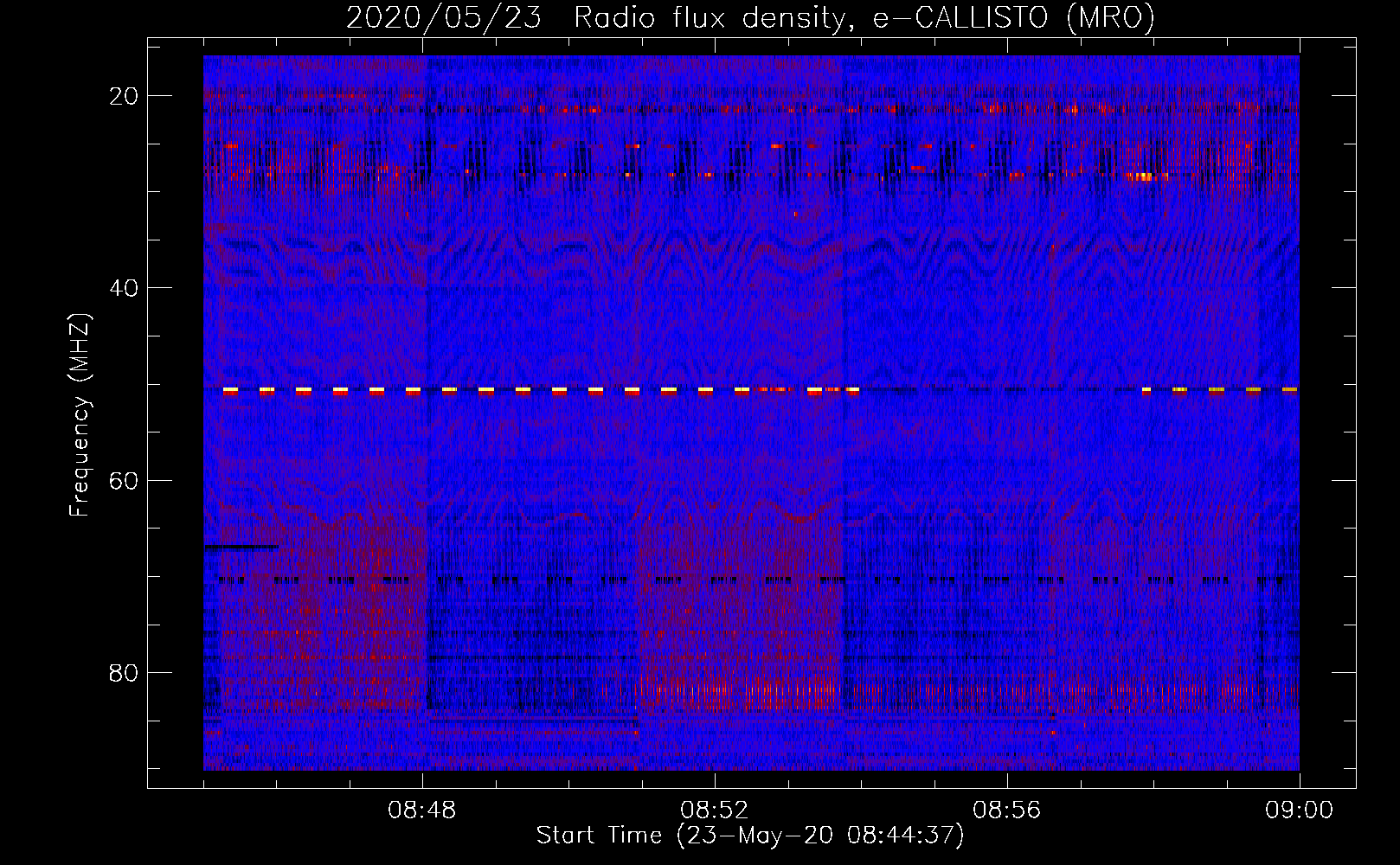Click the 60 MHz frequency tick label
Screen dimensions: 1400x865
click(125, 480)
